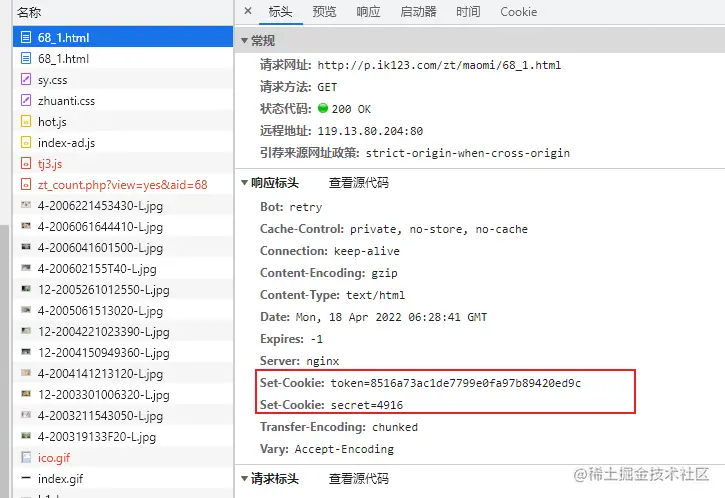Click document icon of second 68_1.html
The image size is (725, 498).
click(26, 58)
